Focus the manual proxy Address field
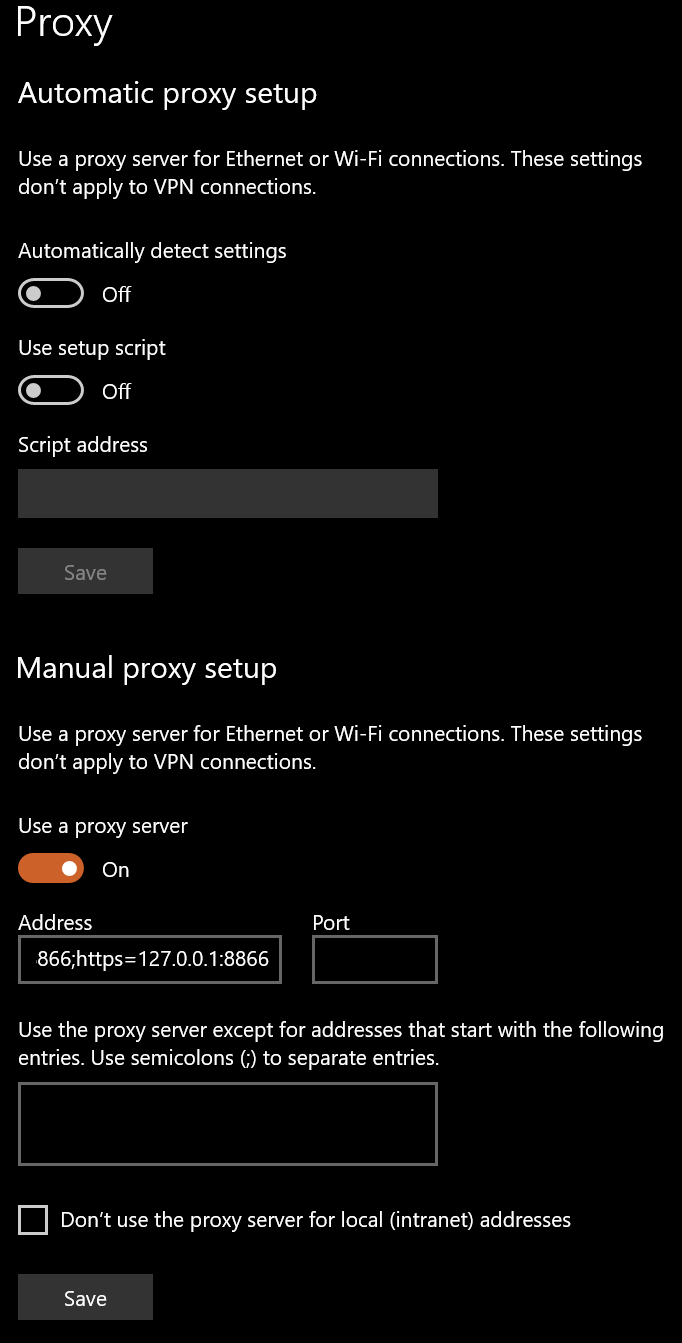Image resolution: width=682 pixels, height=1343 pixels. (150, 959)
